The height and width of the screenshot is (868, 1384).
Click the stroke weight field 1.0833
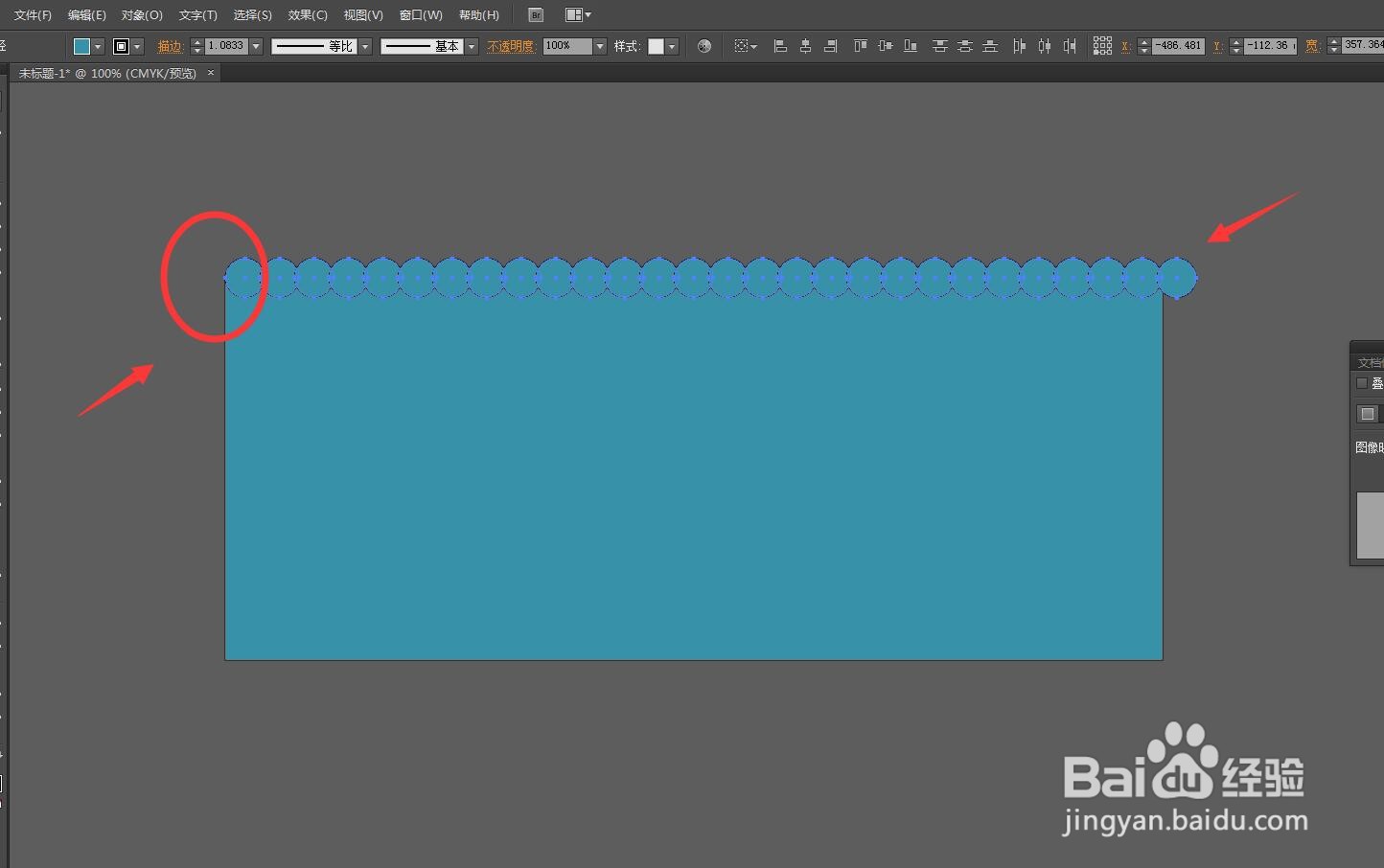[226, 46]
